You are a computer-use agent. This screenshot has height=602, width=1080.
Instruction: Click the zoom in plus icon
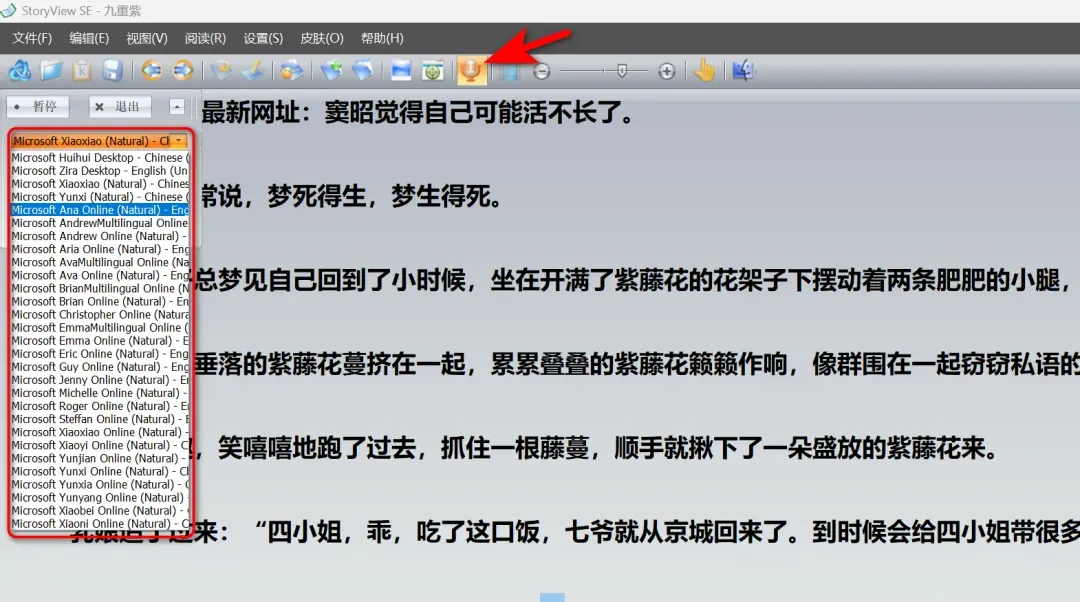pyautogui.click(x=666, y=71)
